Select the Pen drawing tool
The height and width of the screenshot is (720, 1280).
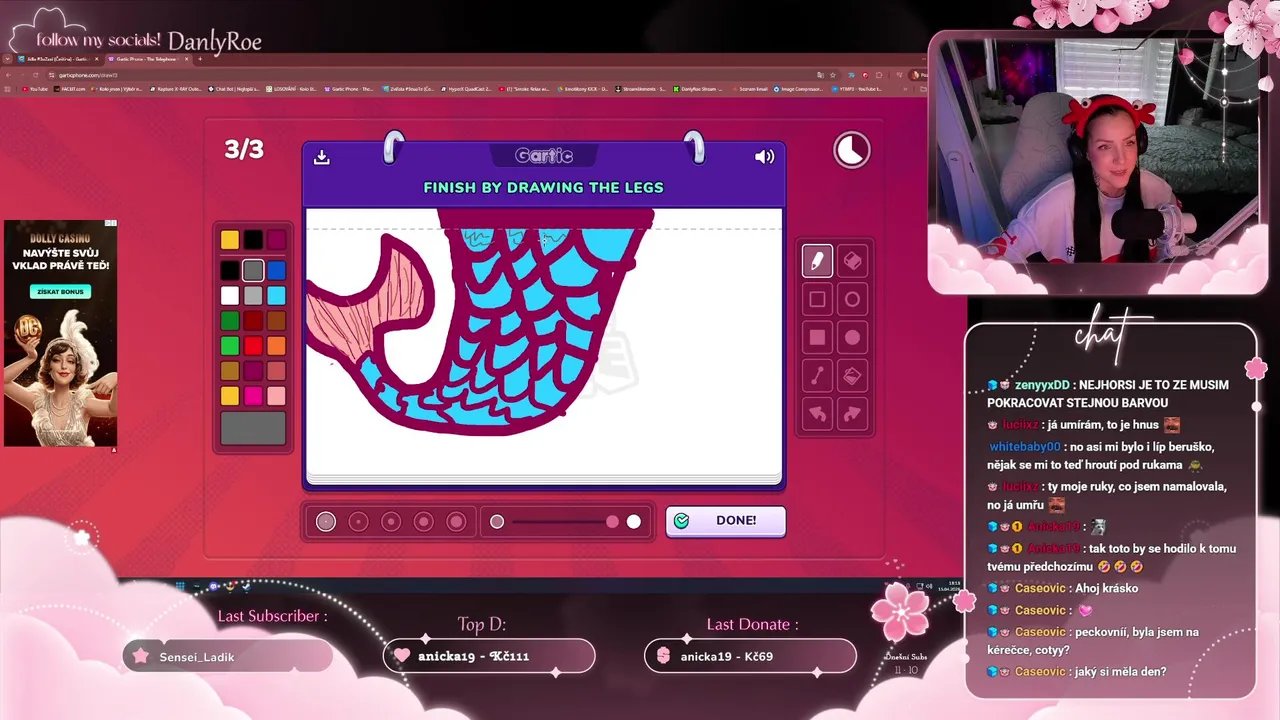[x=817, y=261]
